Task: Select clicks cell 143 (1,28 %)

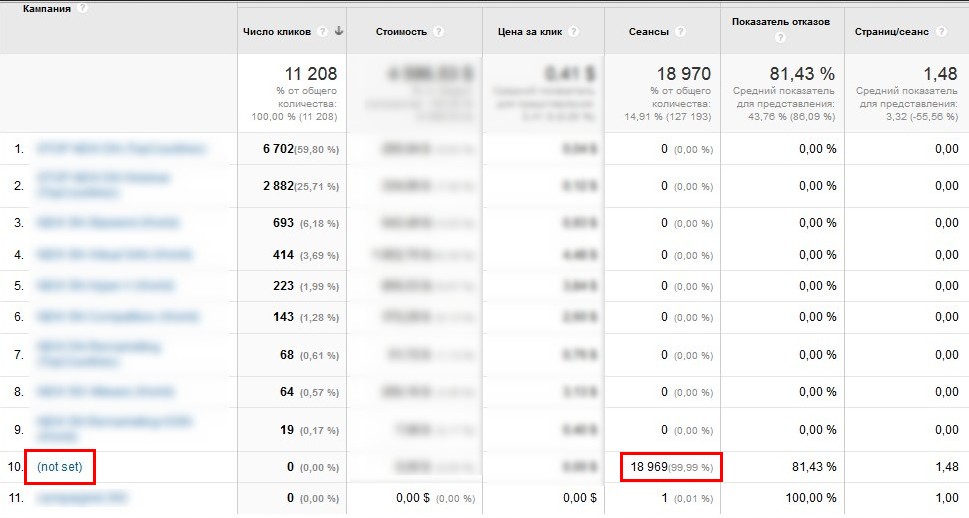Action: click(x=306, y=317)
